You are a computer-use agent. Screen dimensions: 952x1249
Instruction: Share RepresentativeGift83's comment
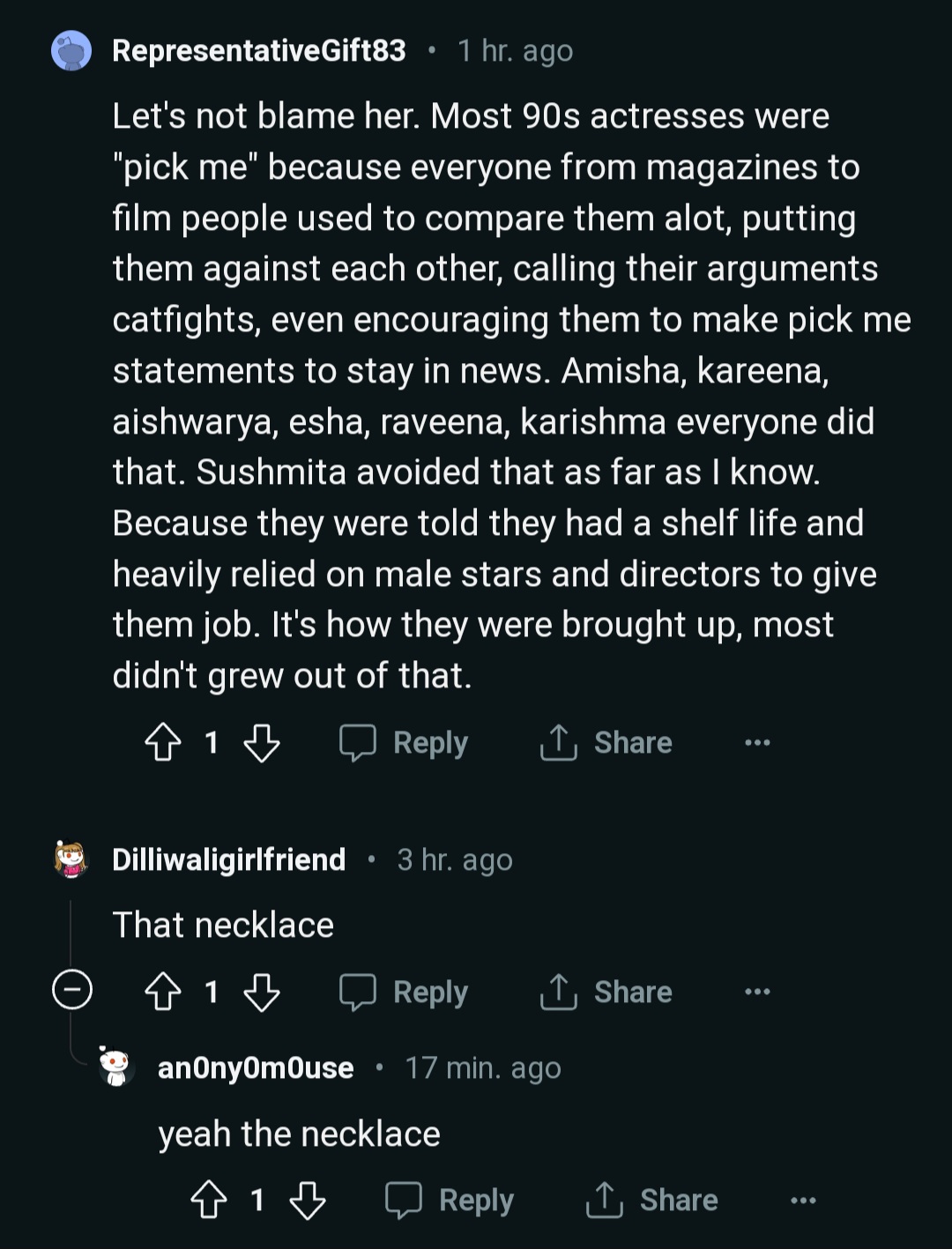pyautogui.click(x=606, y=742)
